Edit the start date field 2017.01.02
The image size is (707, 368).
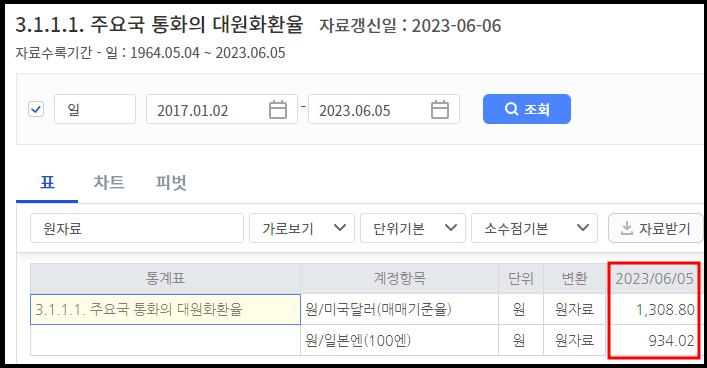point(222,109)
